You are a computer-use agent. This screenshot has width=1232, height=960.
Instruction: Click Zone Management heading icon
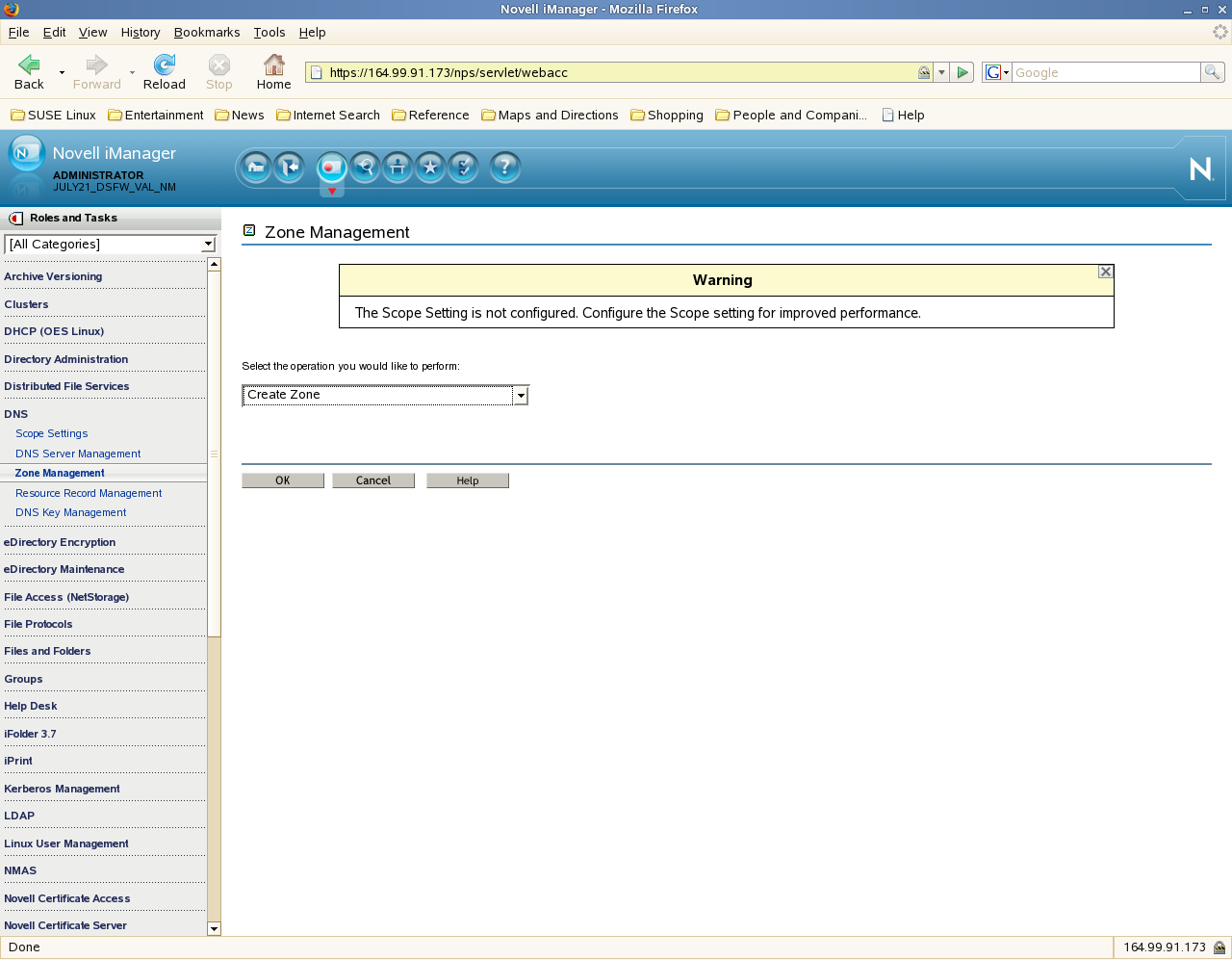pos(249,230)
